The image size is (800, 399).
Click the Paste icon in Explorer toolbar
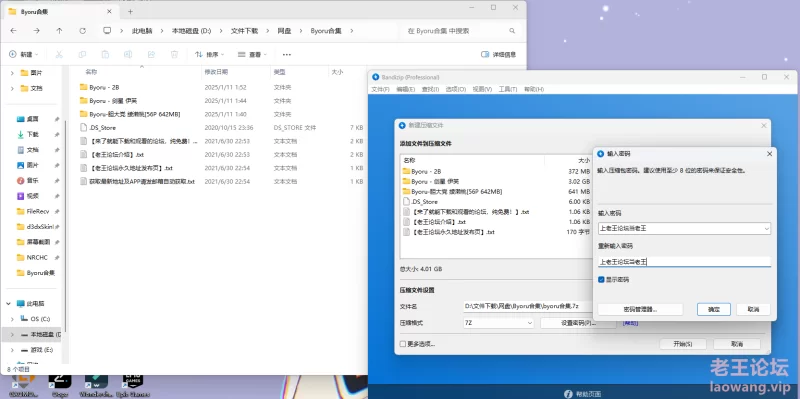[105, 54]
